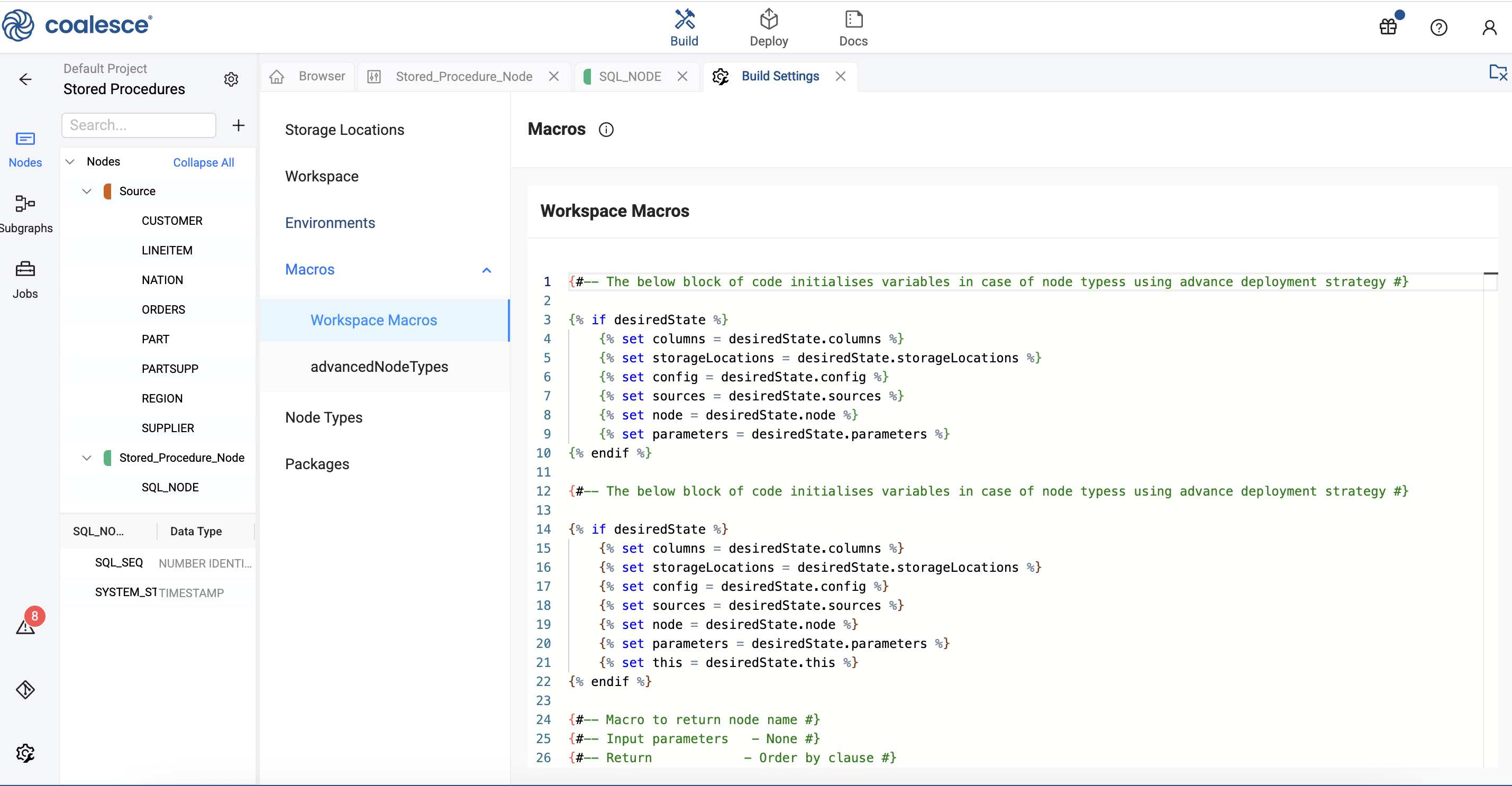Open Macros settings section
Viewport: 1512px width, 786px height.
[x=310, y=269]
